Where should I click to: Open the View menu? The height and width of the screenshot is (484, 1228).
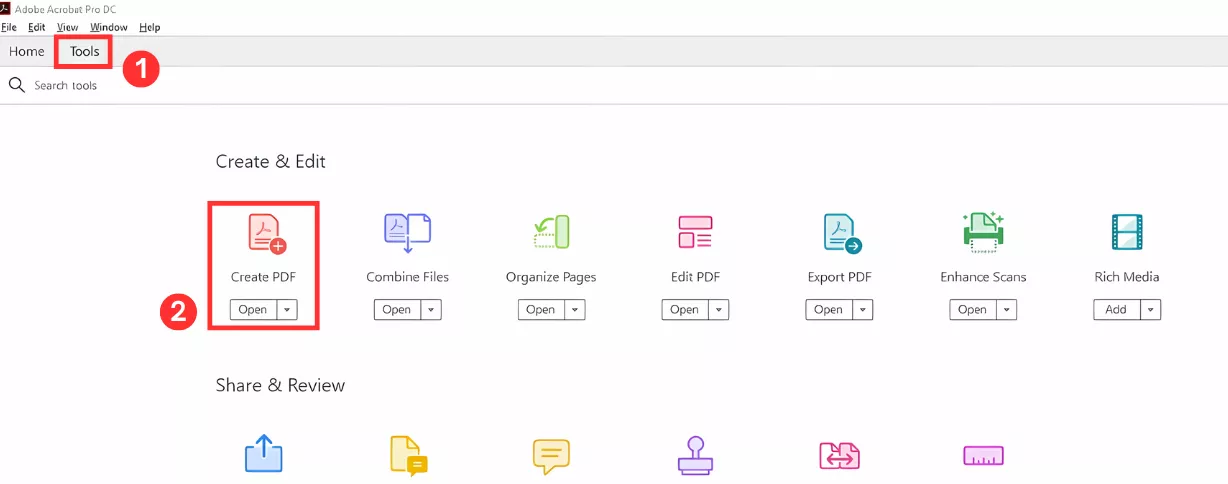tap(68, 27)
